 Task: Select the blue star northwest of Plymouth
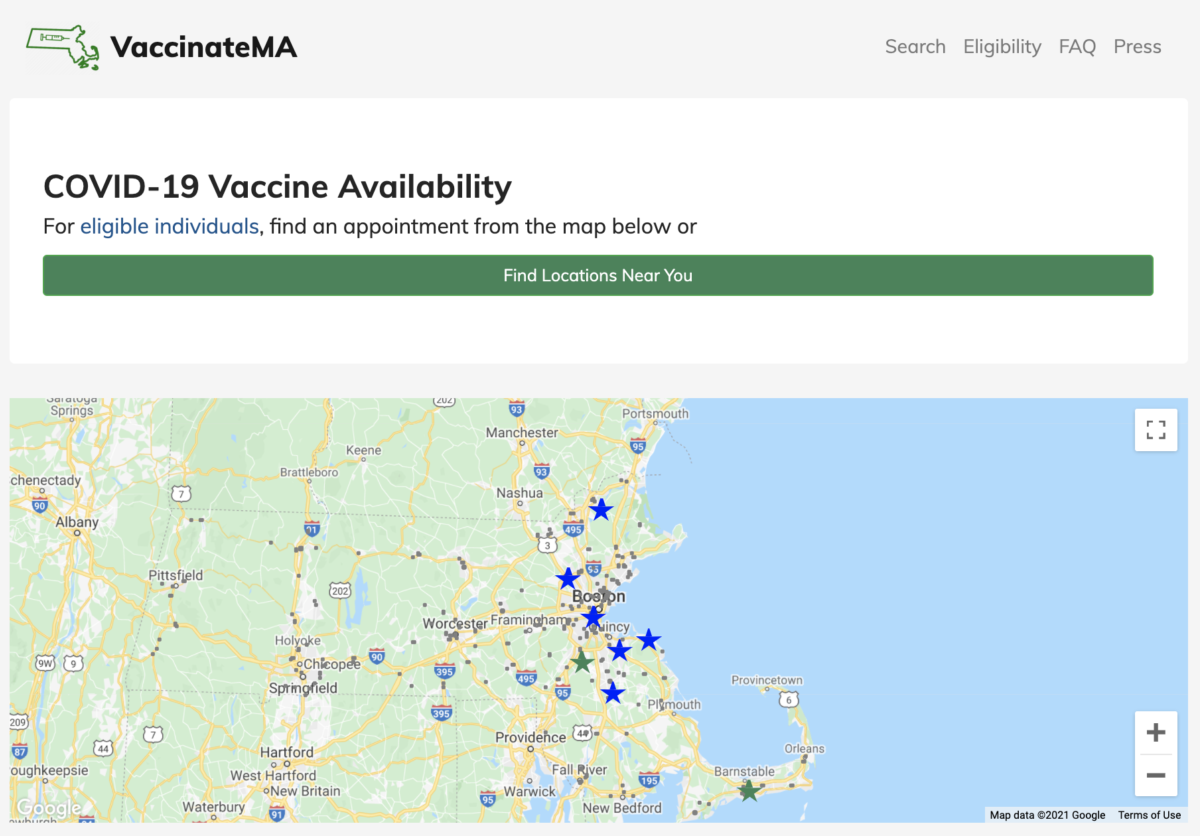pyautogui.click(x=613, y=693)
